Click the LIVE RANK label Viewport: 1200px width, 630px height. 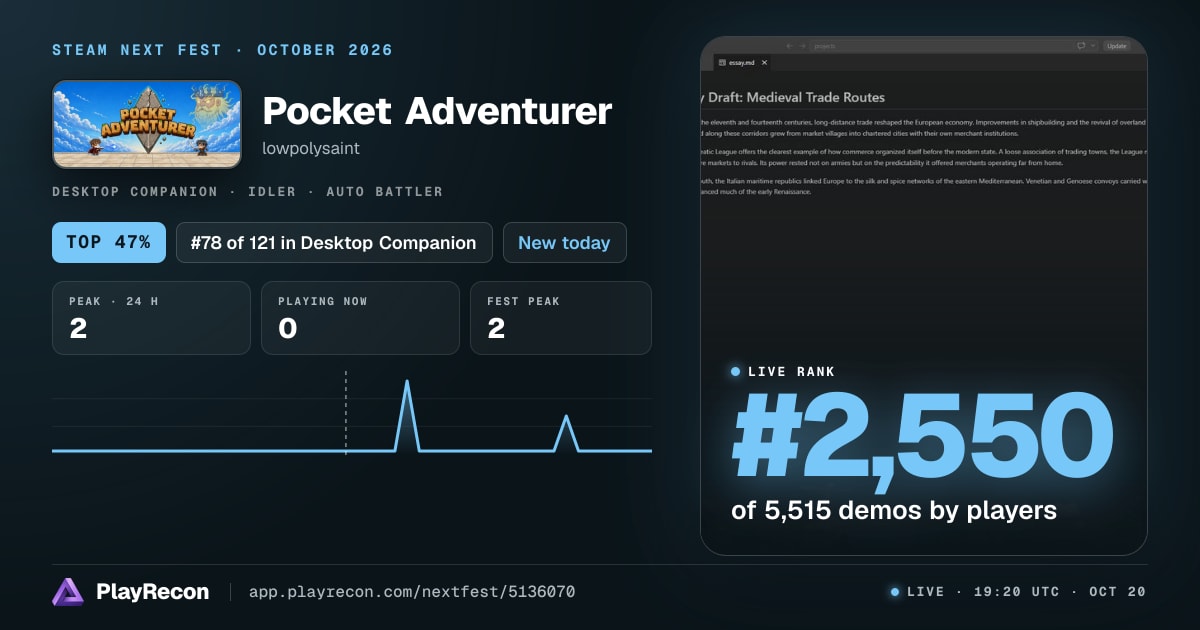point(792,372)
